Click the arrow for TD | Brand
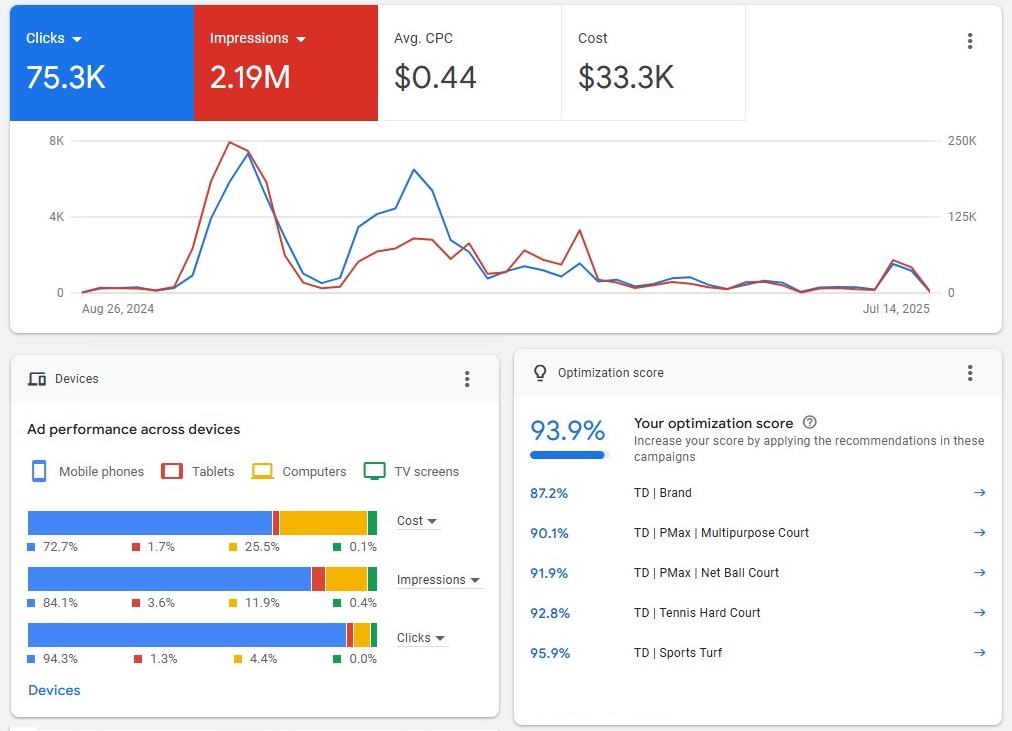 (979, 493)
